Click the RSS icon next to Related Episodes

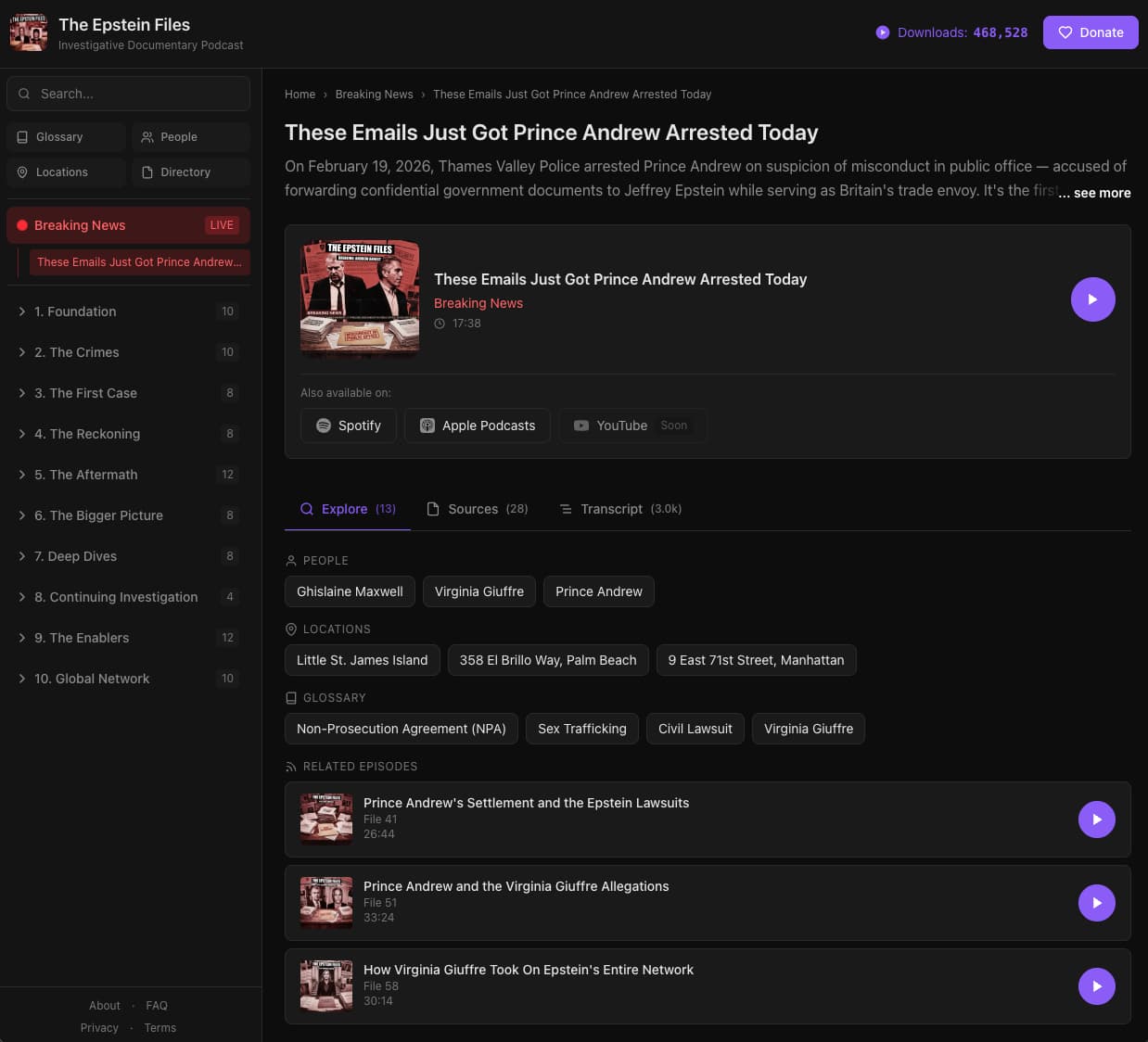click(290, 766)
